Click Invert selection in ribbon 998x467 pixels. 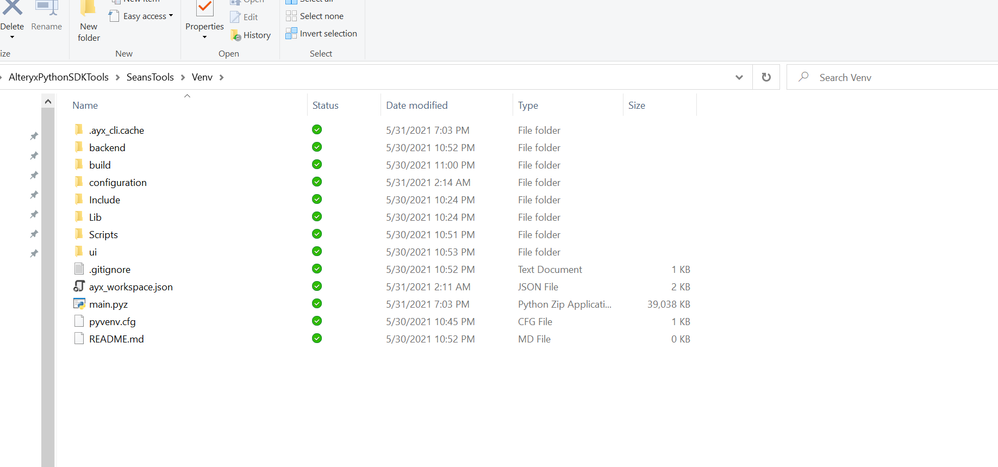tap(321, 33)
